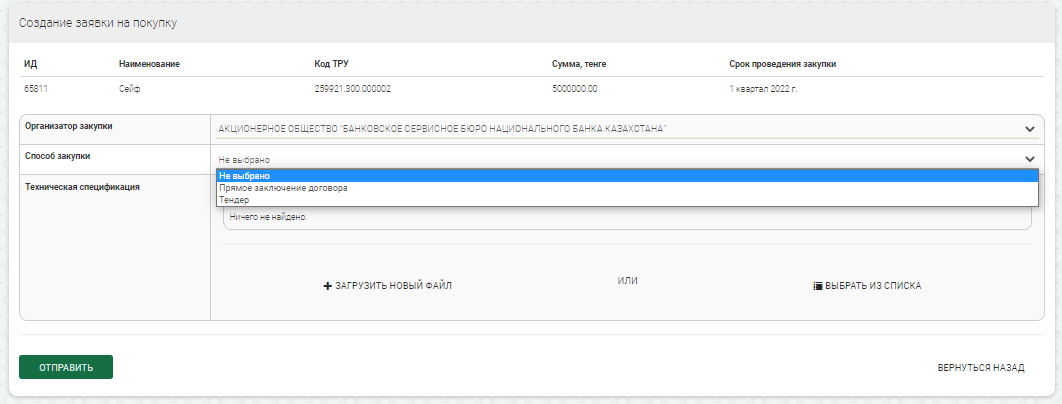Click the ИД column header
The width and height of the screenshot is (1062, 404).
[x=30, y=64]
